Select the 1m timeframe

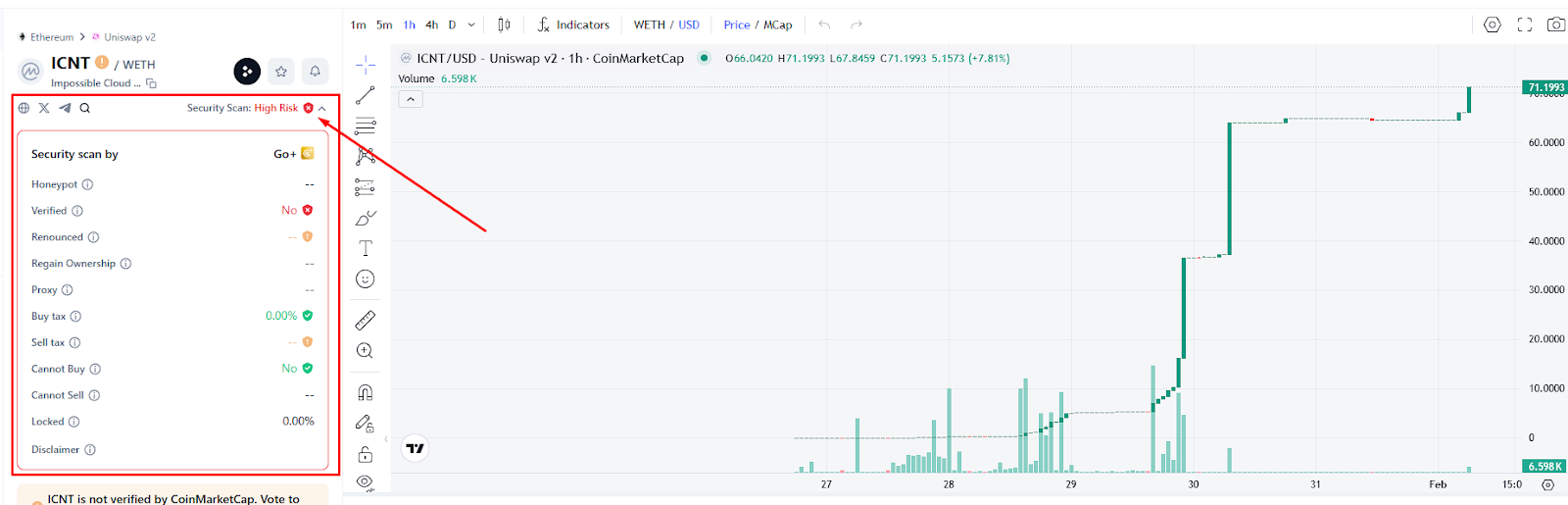[x=359, y=25]
